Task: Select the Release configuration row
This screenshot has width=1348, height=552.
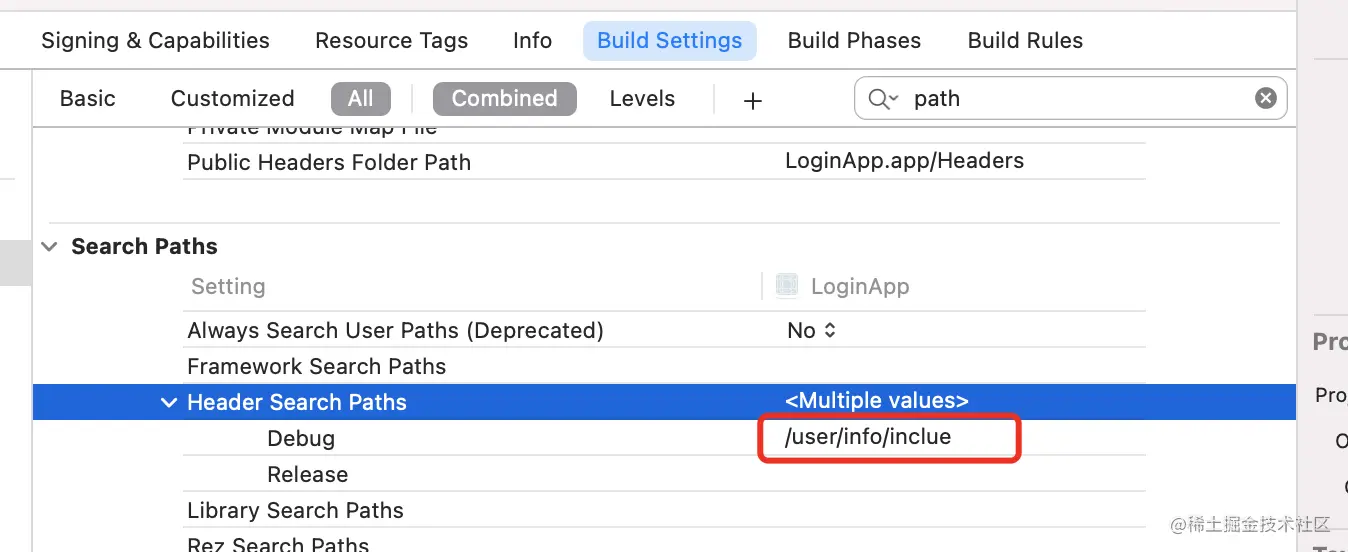Action: [x=307, y=474]
